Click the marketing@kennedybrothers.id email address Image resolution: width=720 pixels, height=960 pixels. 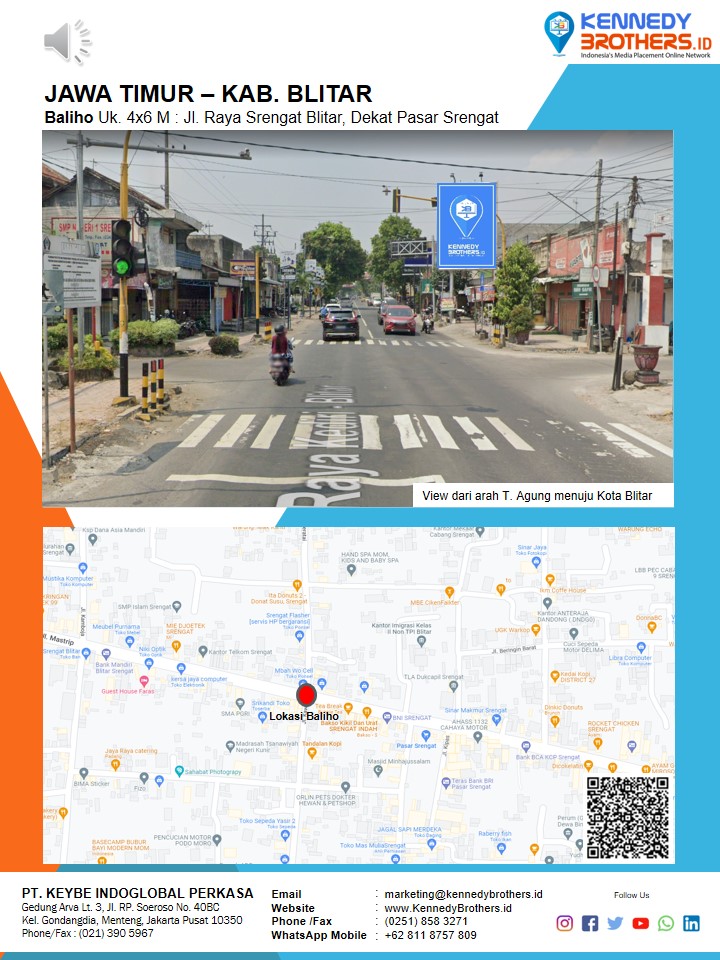(463, 894)
